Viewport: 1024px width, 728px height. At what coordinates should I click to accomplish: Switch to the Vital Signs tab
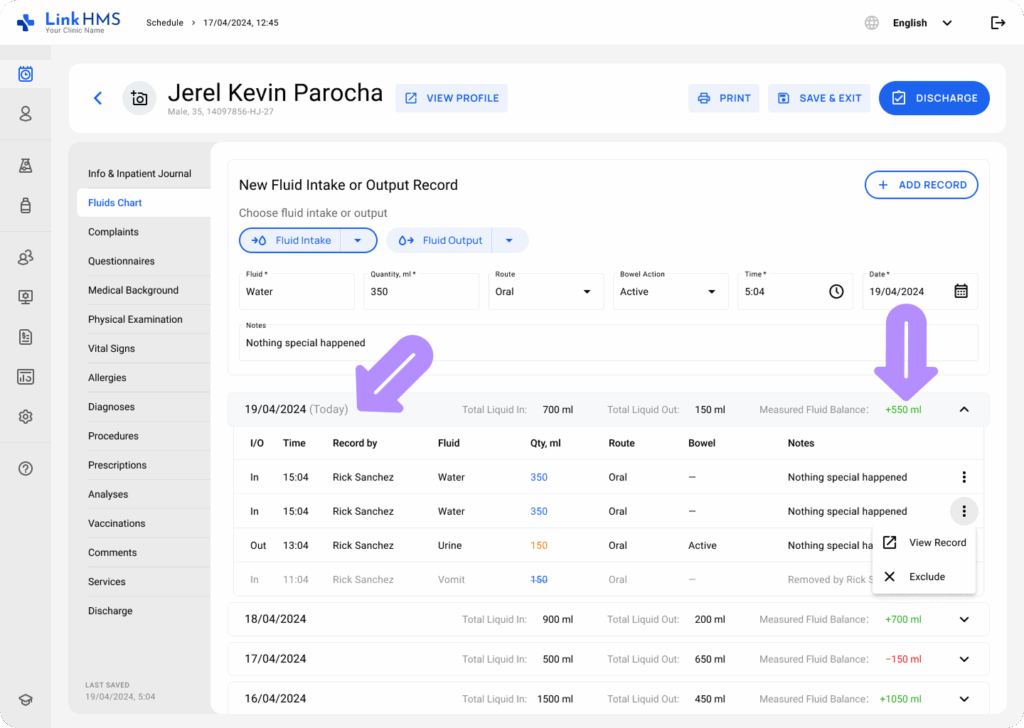pyautogui.click(x=111, y=349)
